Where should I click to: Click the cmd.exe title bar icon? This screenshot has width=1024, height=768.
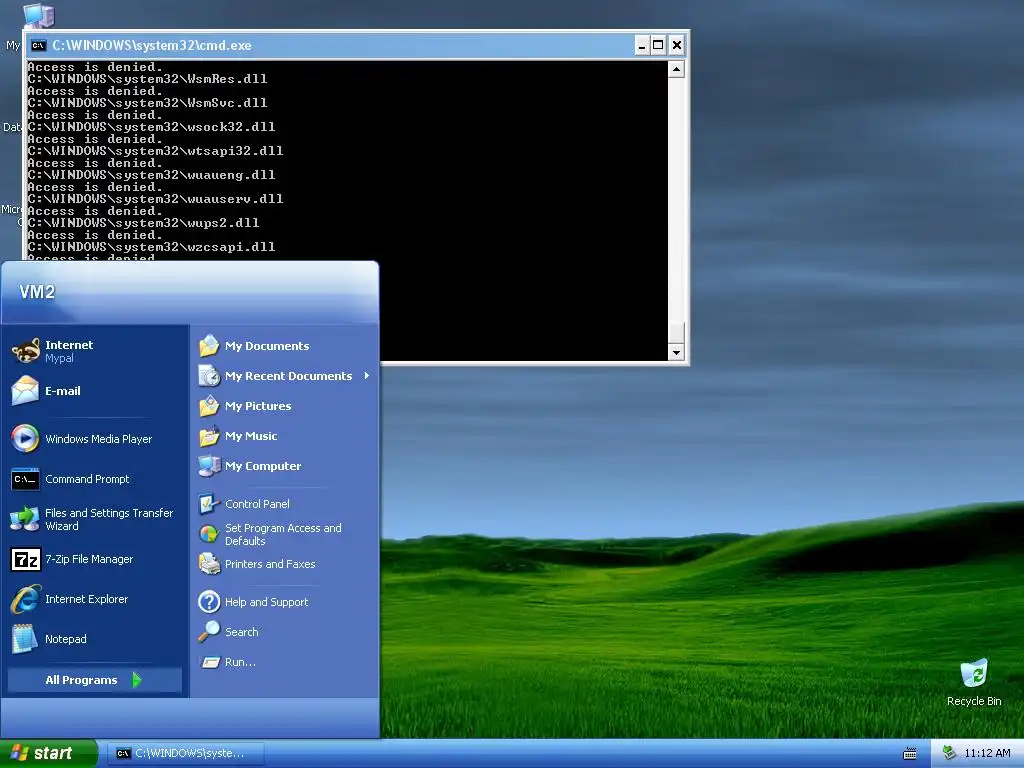point(39,45)
